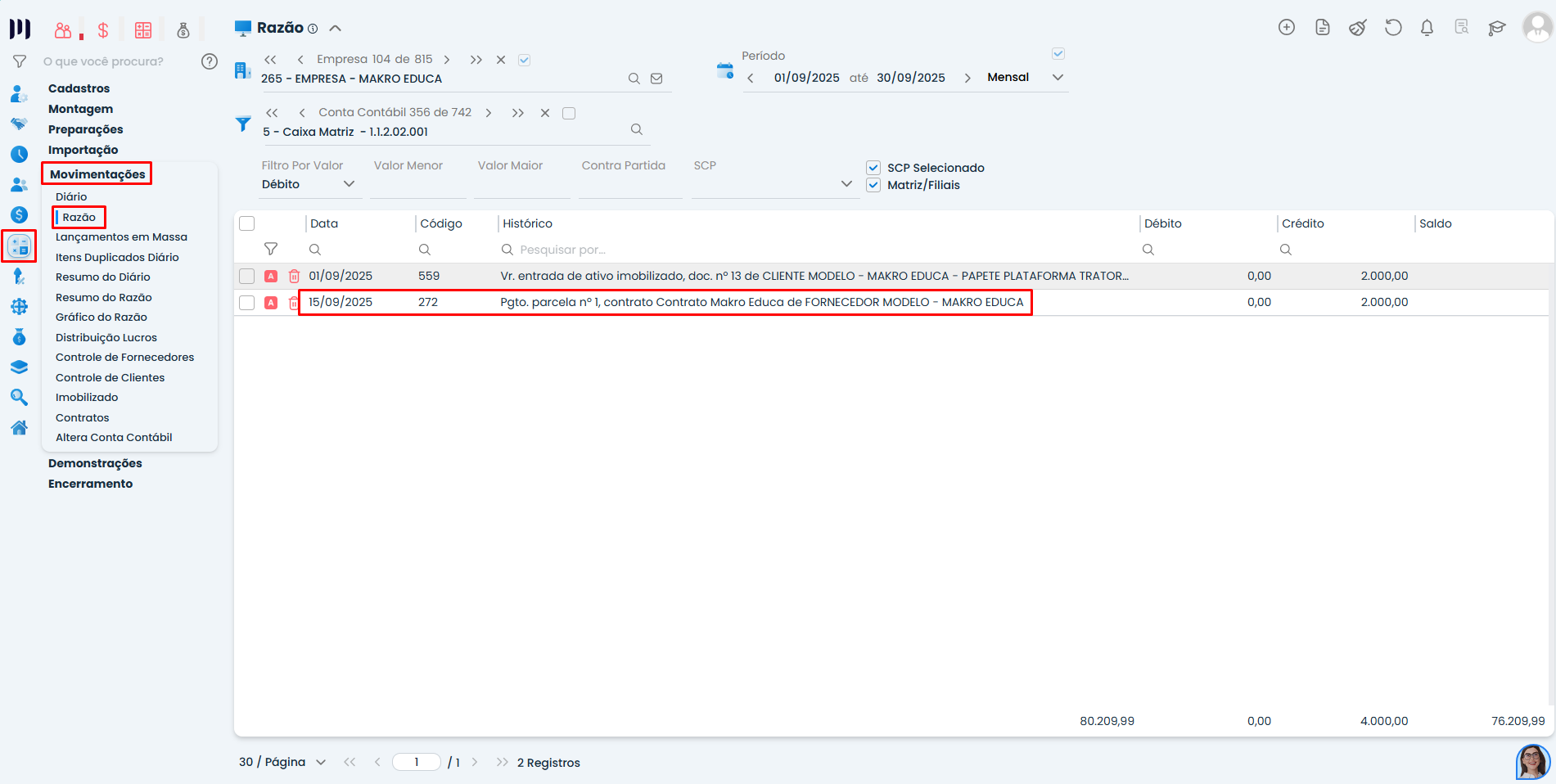
Task: Clear the Conta Contábil selection with X
Action: pos(545,113)
